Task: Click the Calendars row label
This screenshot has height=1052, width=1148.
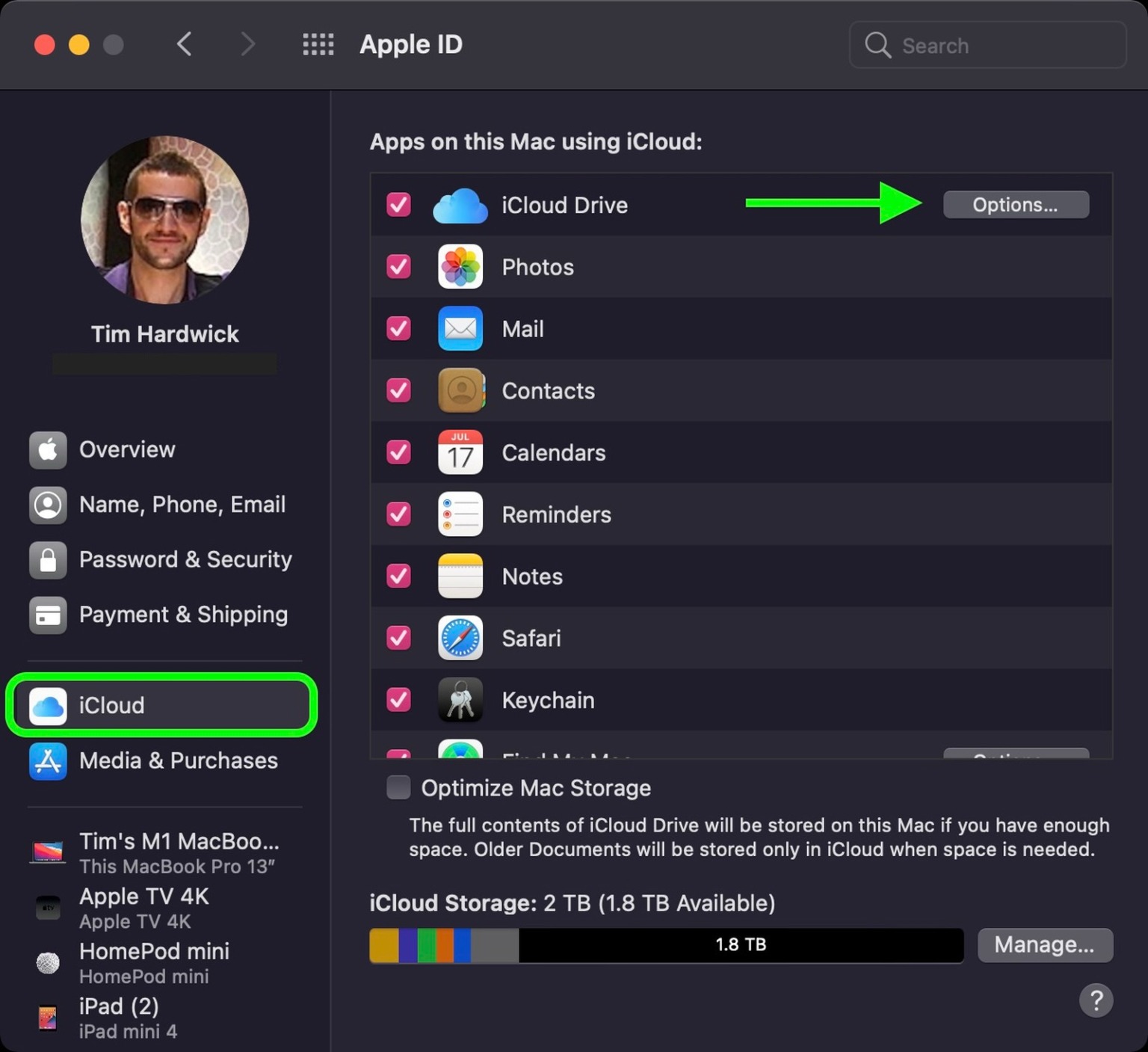Action: click(553, 452)
